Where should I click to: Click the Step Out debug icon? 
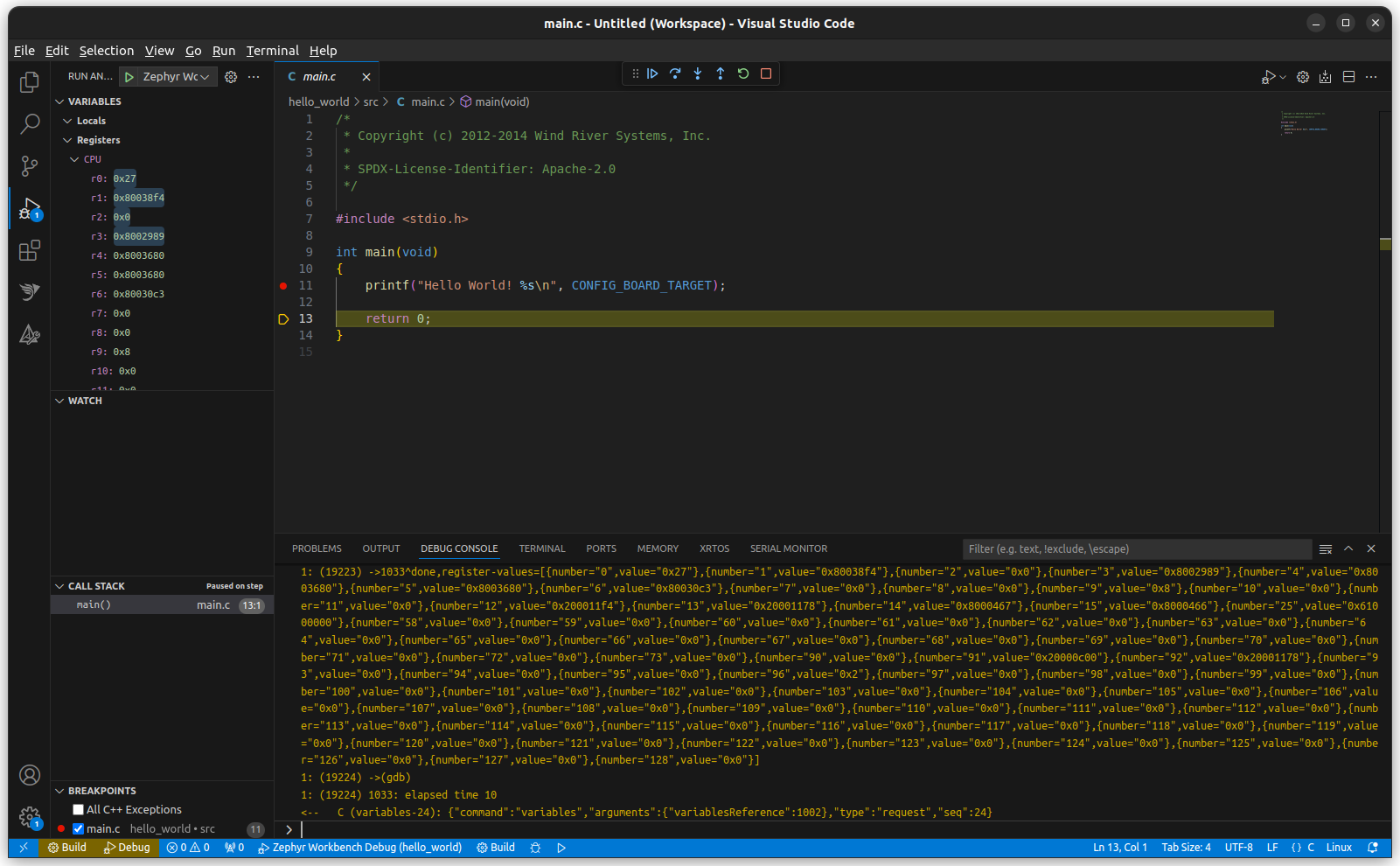click(721, 73)
